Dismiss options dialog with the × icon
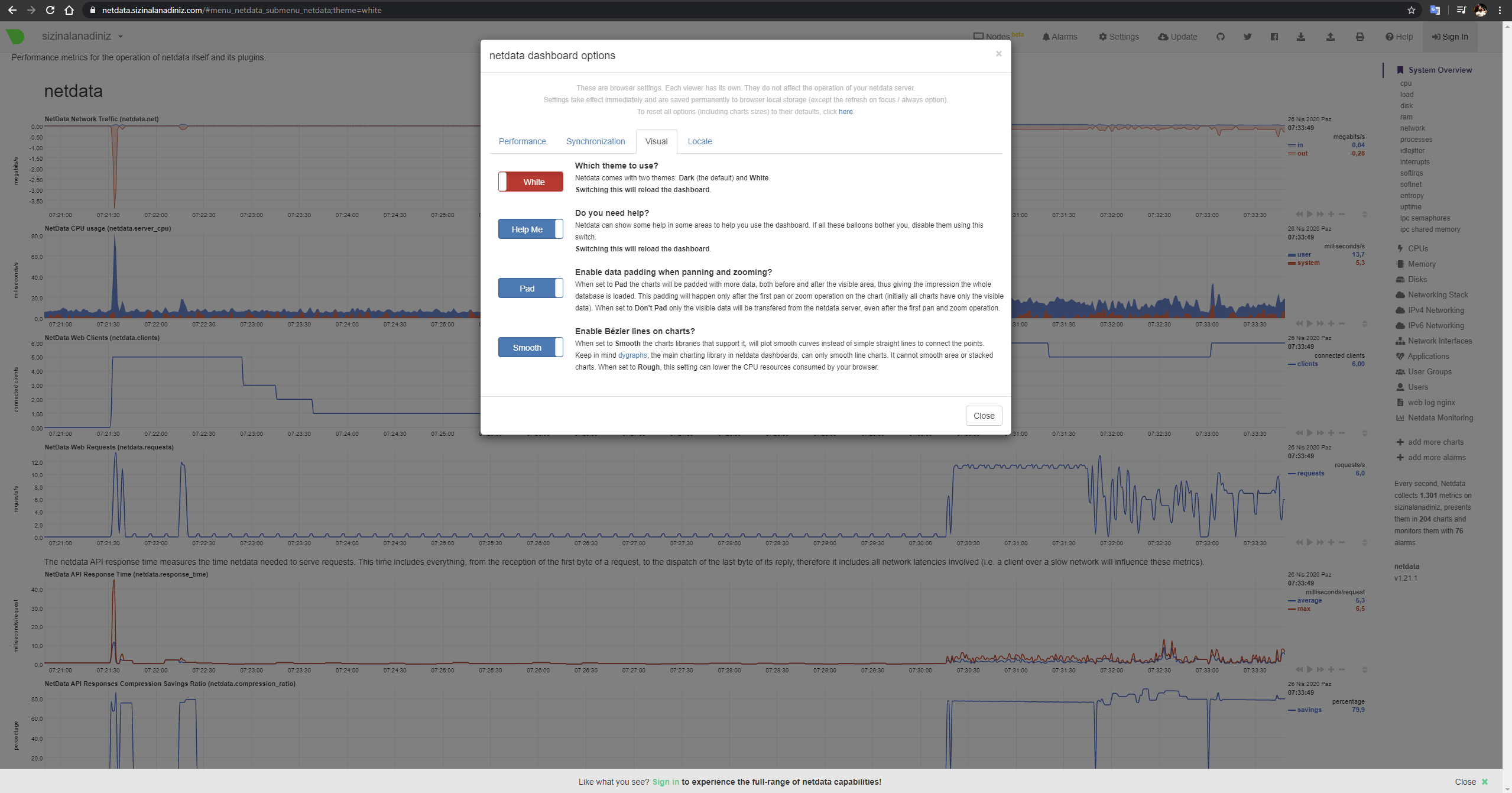Screen dimensions: 1512x793 tap(998, 54)
